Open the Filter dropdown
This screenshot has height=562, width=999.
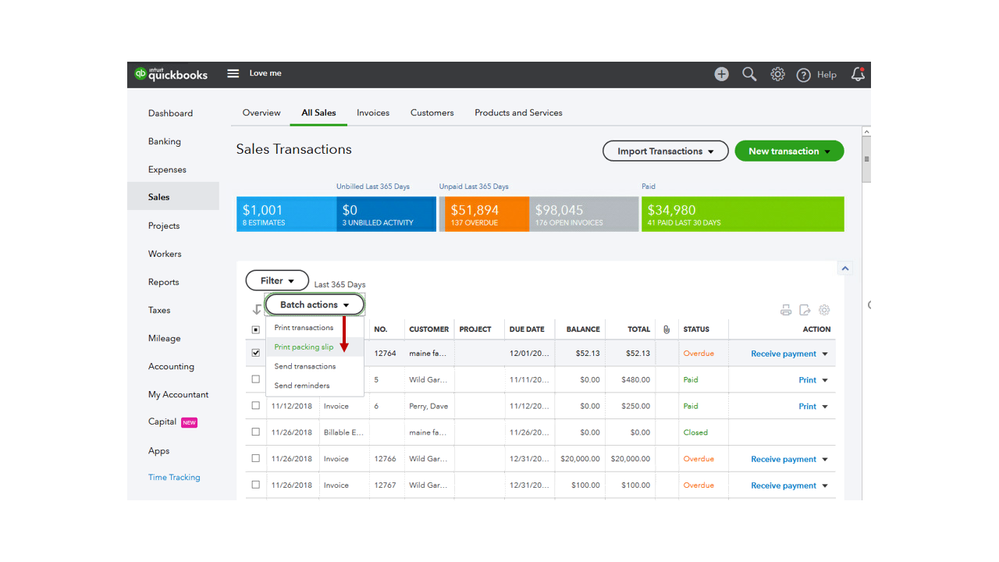click(x=277, y=280)
